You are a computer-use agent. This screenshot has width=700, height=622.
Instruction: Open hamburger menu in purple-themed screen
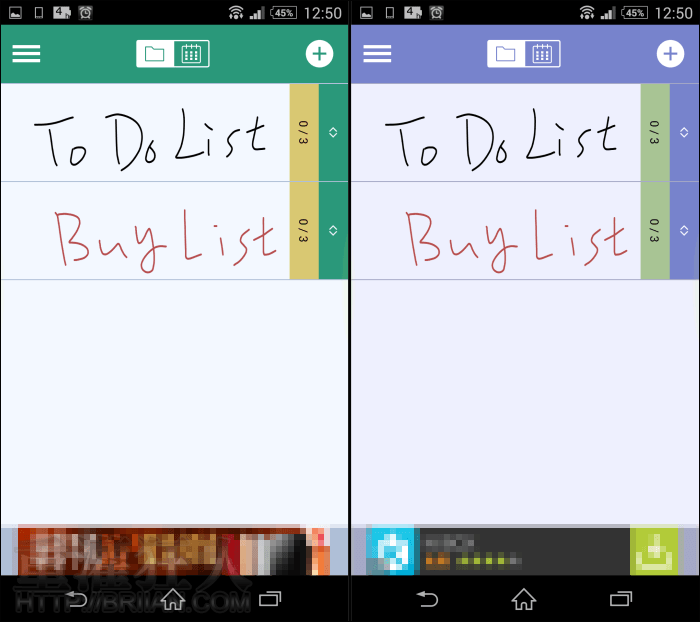coord(377,54)
